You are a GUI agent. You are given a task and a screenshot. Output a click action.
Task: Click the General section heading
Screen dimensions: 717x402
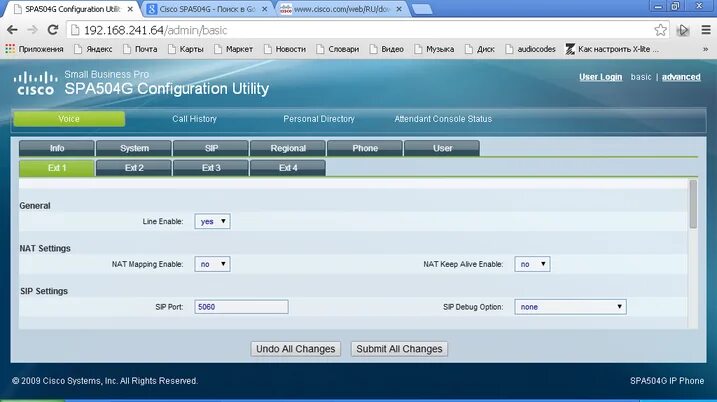pos(35,206)
